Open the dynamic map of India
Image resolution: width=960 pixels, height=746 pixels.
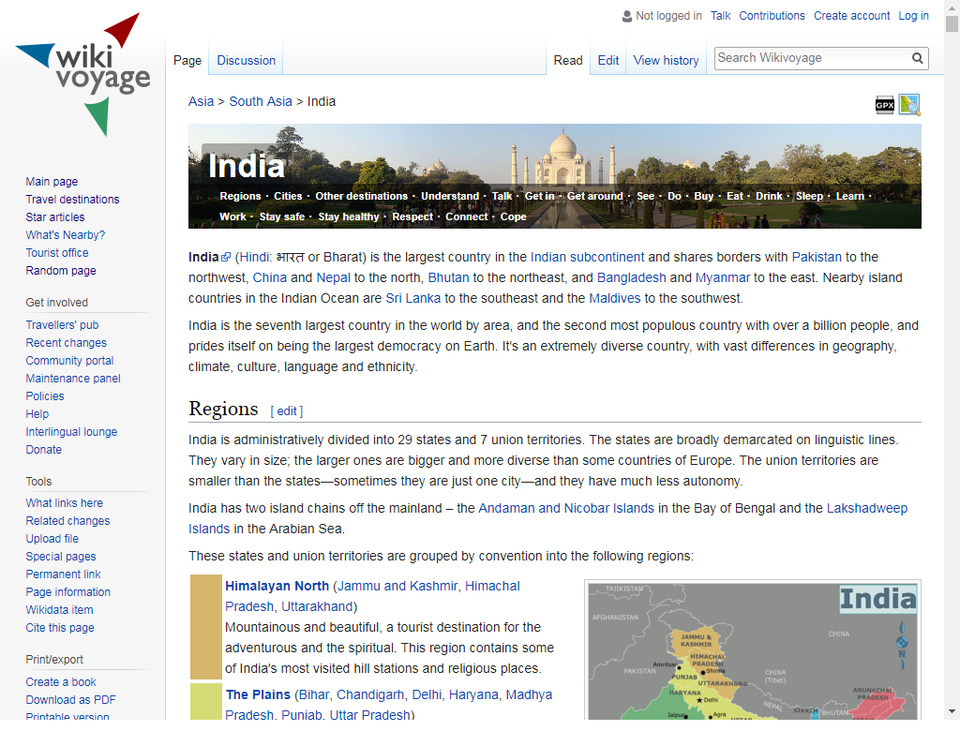point(909,104)
